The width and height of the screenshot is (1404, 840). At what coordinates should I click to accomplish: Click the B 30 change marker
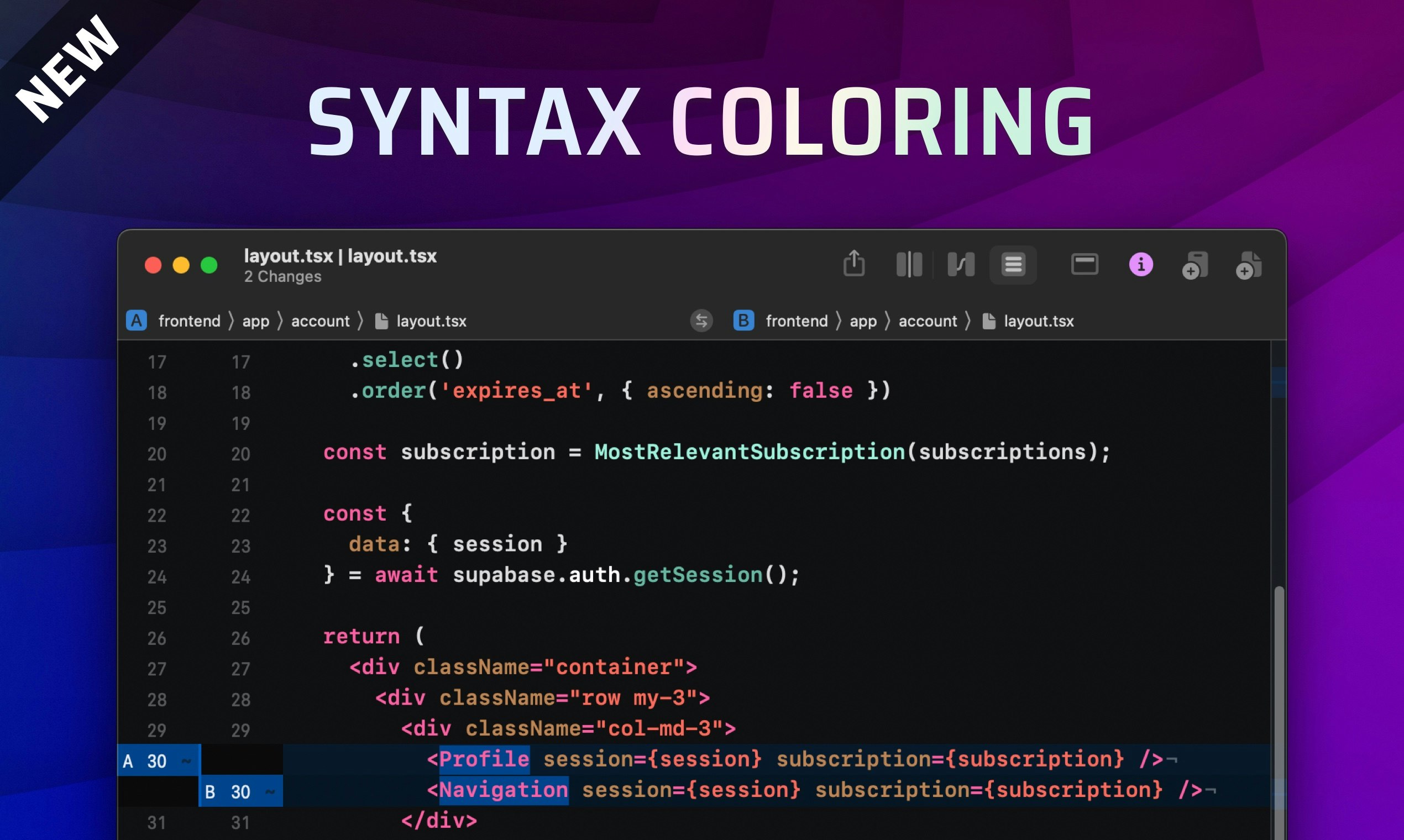point(240,791)
